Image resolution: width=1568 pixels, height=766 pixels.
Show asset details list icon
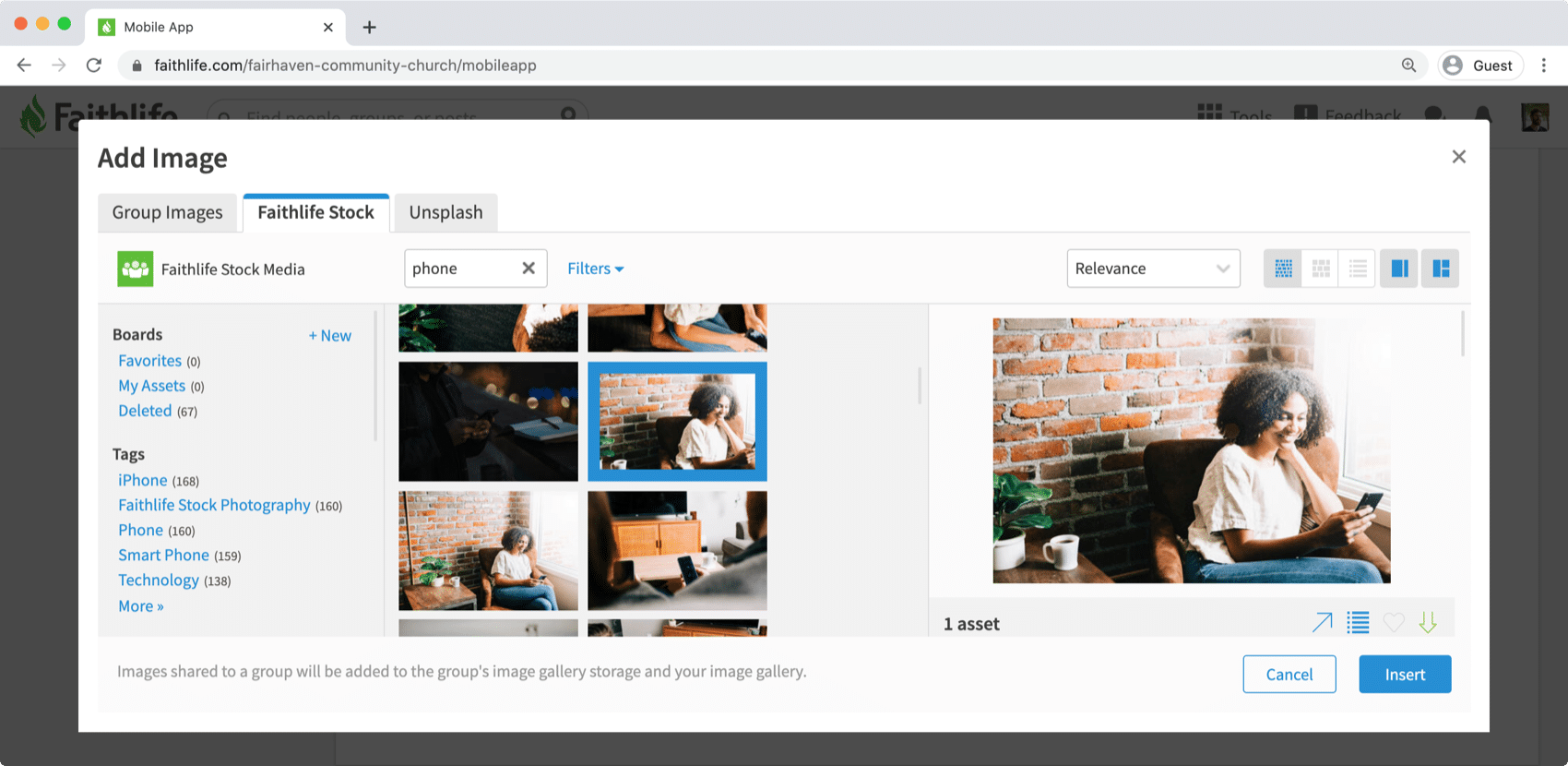pyautogui.click(x=1358, y=623)
